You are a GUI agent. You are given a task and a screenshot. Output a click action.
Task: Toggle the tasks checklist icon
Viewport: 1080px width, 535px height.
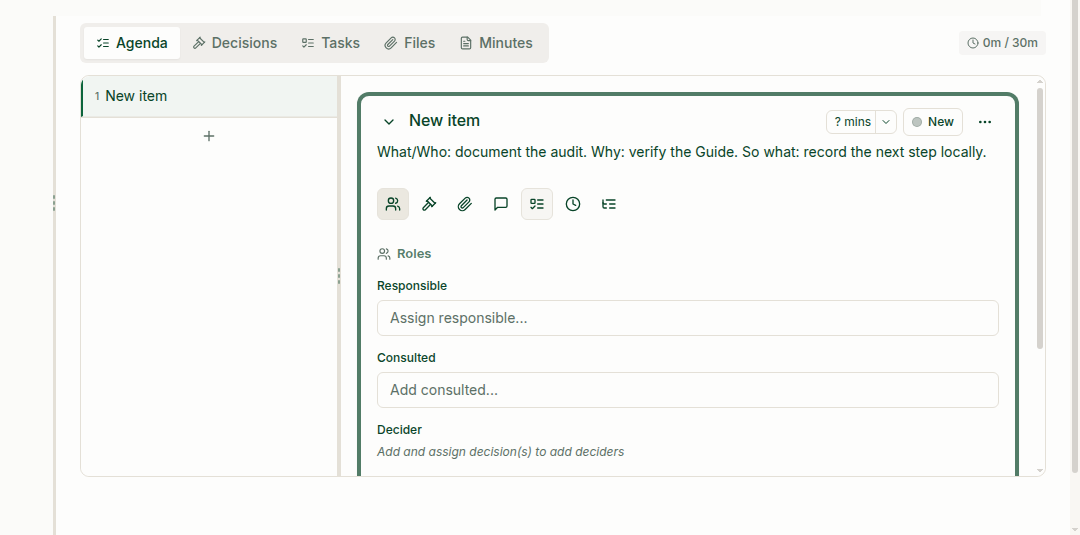pos(537,204)
